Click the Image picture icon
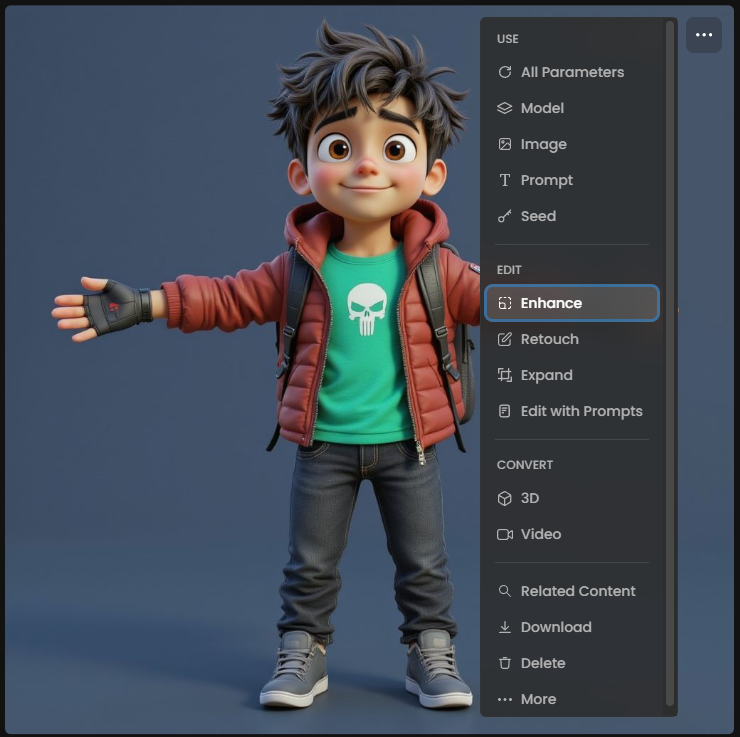740x737 pixels. pos(505,144)
